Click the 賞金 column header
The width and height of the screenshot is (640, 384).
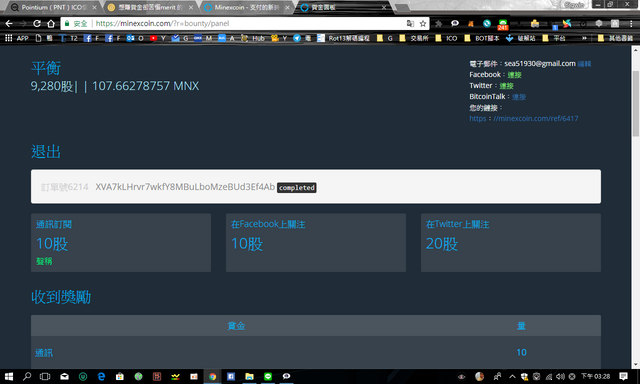pyautogui.click(x=236, y=326)
